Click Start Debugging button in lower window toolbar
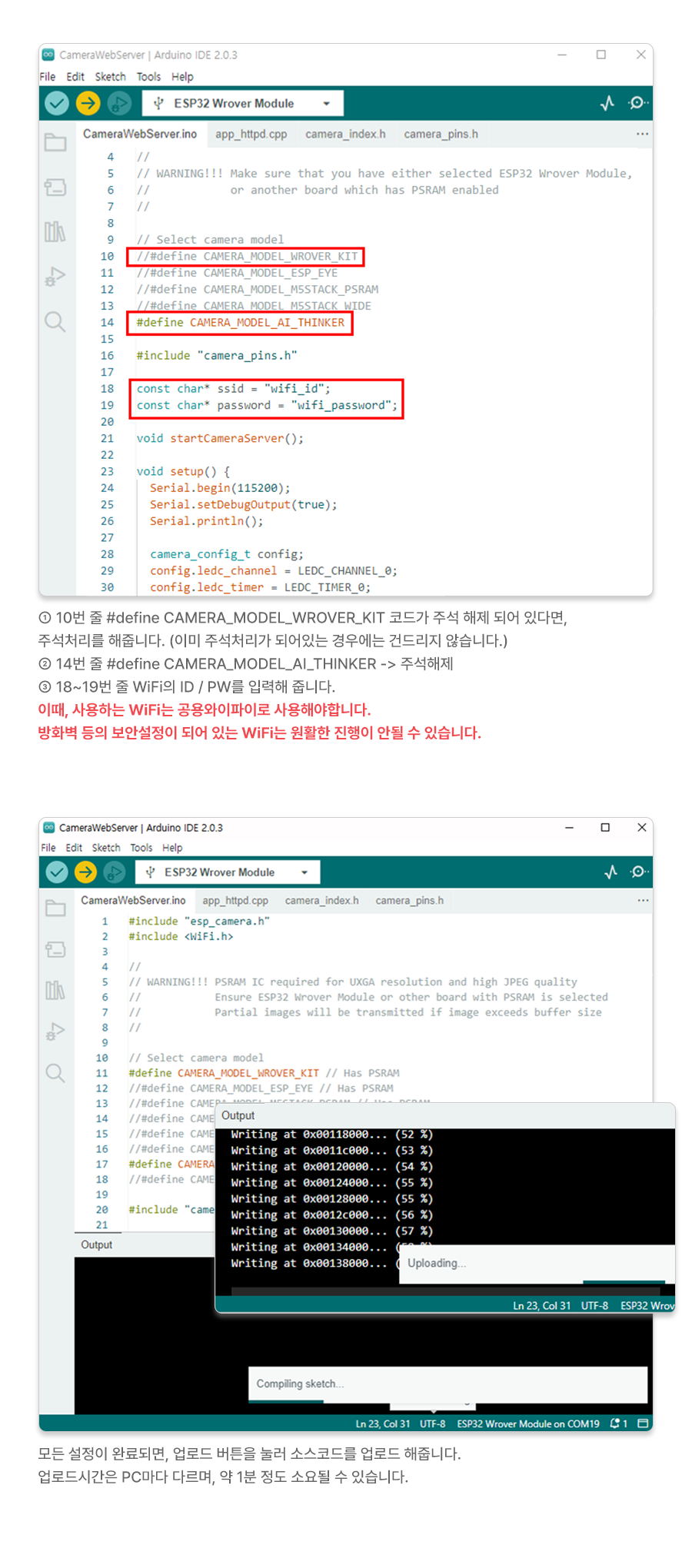Viewport: 692px width, 1568px height. pyautogui.click(x=115, y=872)
